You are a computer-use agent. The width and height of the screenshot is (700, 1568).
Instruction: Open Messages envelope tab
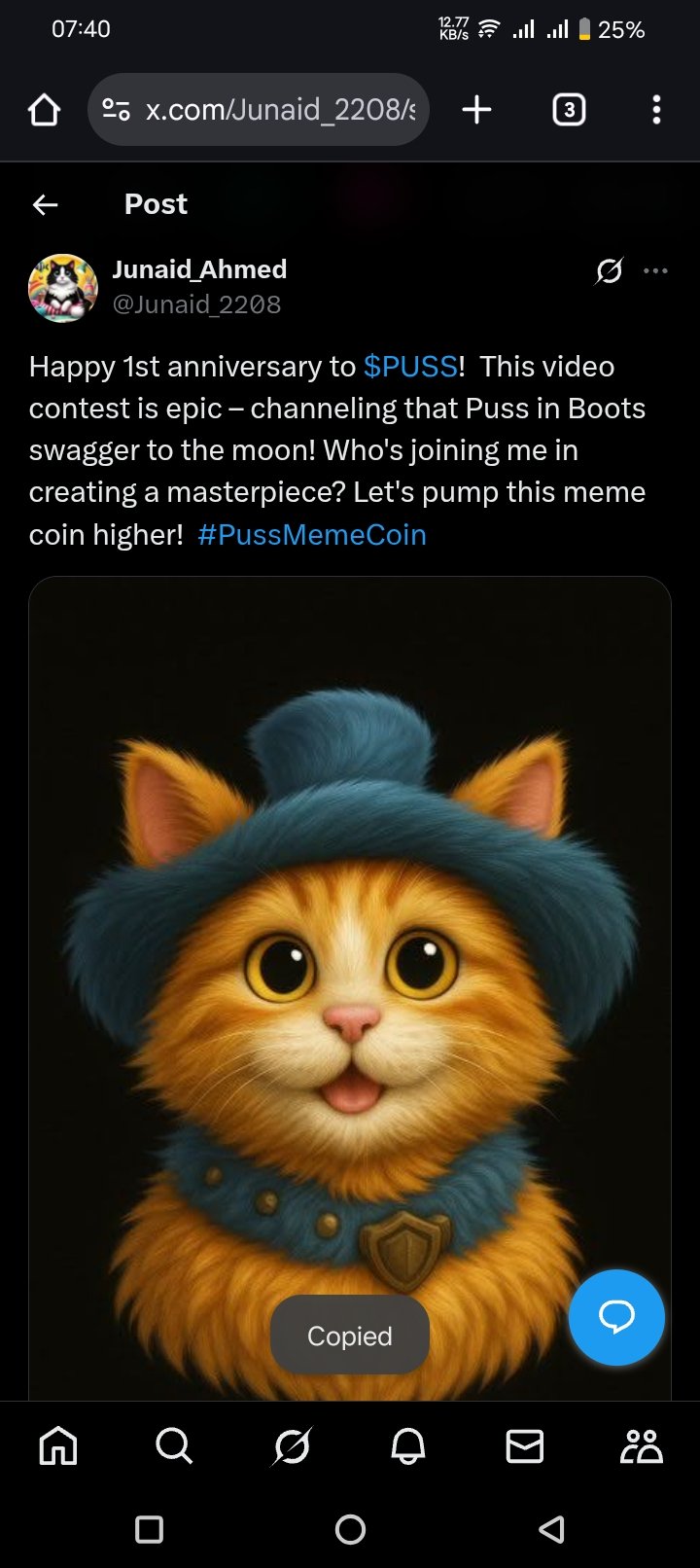(525, 1446)
